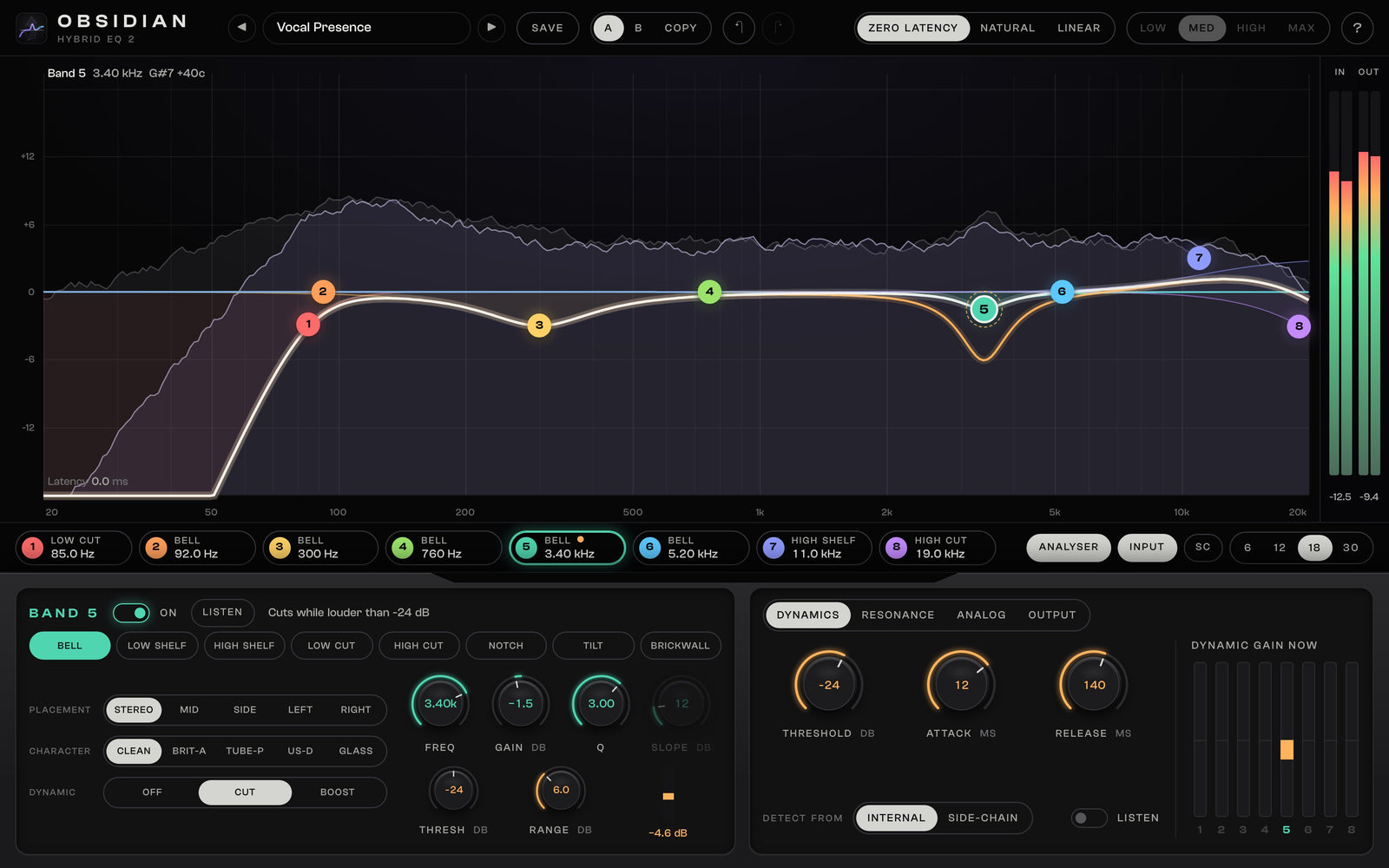This screenshot has width=1389, height=868.
Task: Click the next preset arrow
Action: [491, 28]
